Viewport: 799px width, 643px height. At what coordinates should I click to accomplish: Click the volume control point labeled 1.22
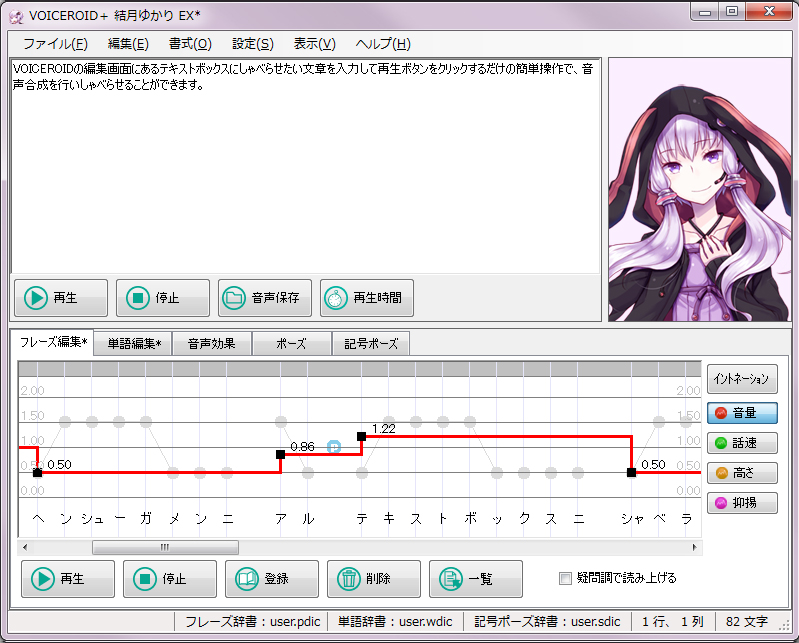tap(361, 436)
